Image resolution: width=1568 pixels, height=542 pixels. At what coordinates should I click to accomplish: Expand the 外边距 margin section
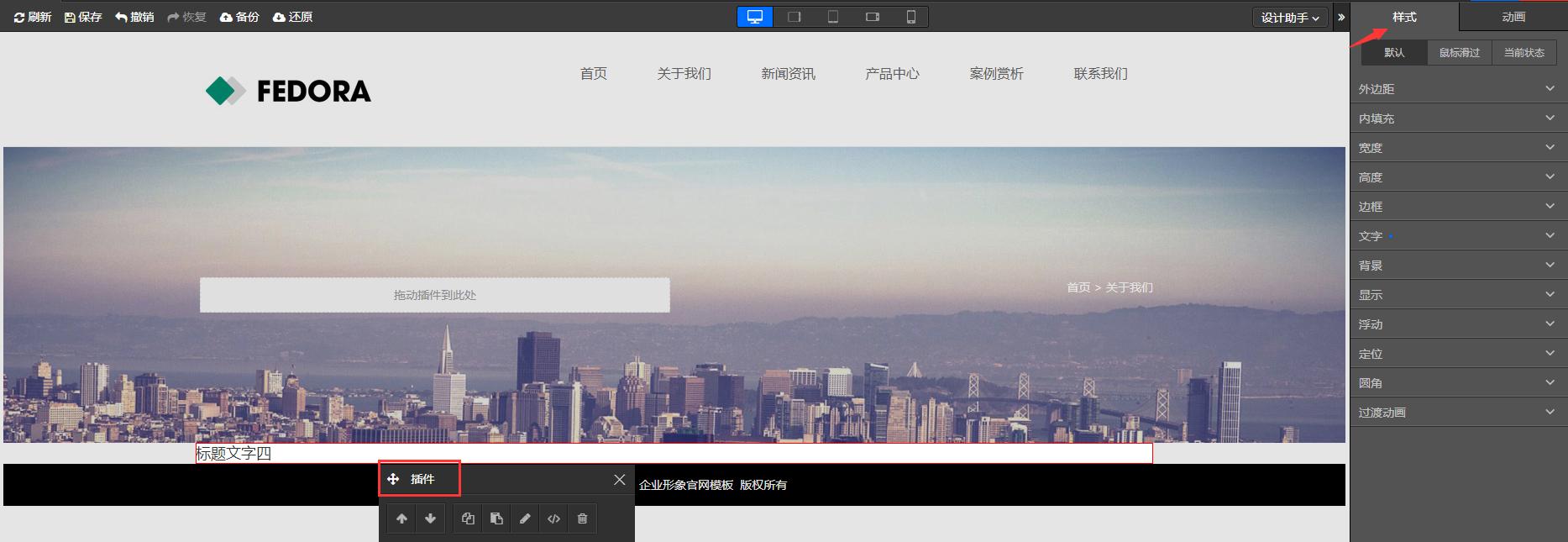[1458, 89]
